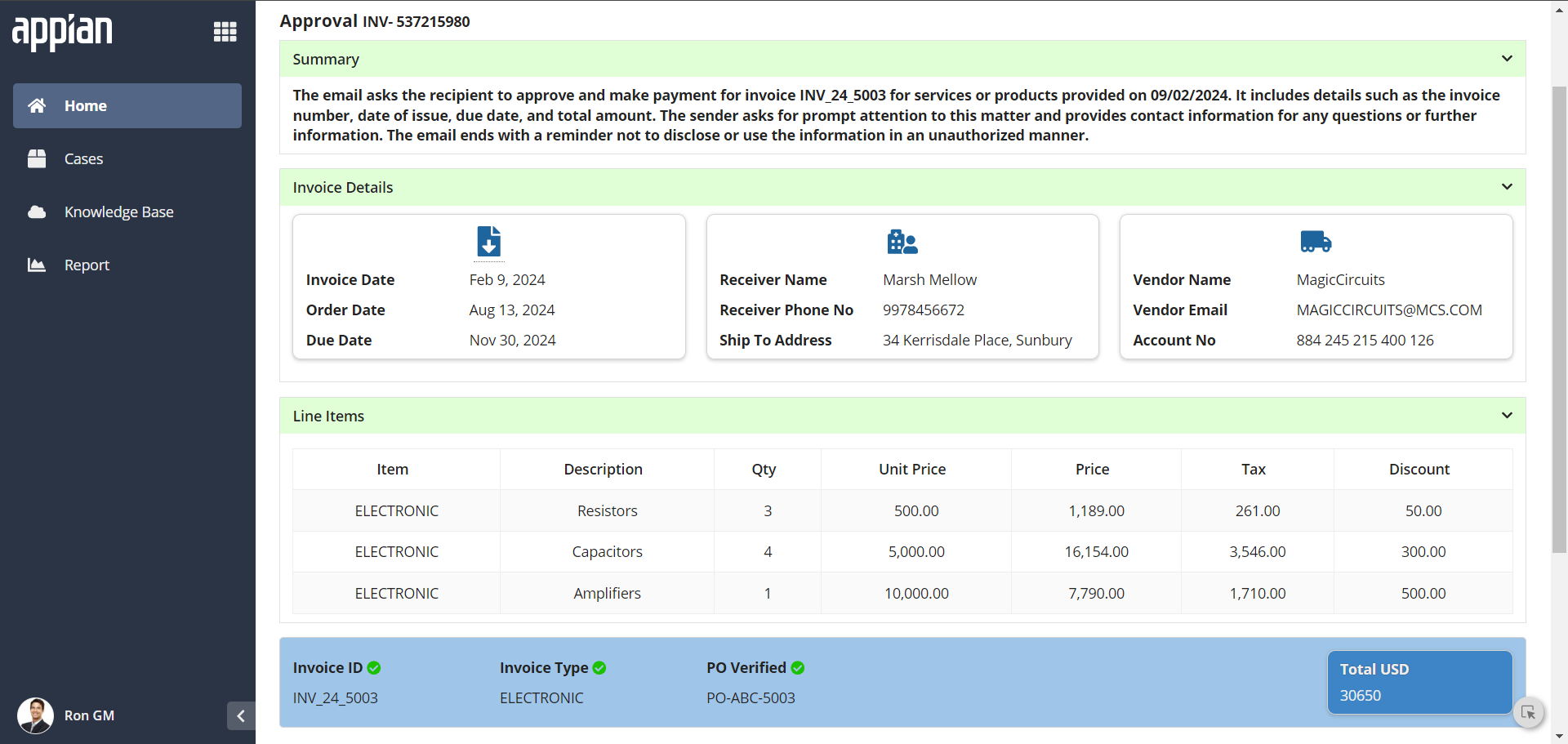Click the PO Verified green checkmark

tap(798, 668)
